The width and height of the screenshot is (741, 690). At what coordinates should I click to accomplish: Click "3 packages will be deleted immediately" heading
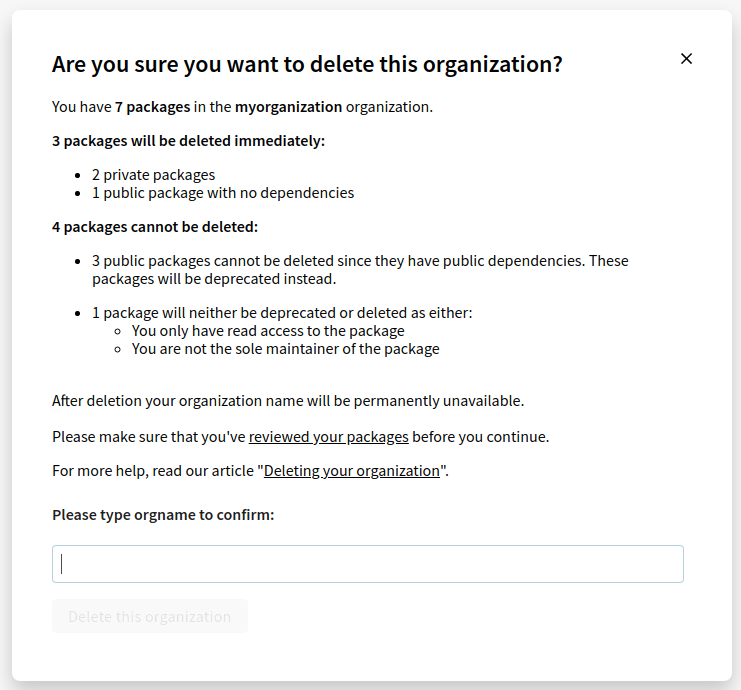pos(188,141)
